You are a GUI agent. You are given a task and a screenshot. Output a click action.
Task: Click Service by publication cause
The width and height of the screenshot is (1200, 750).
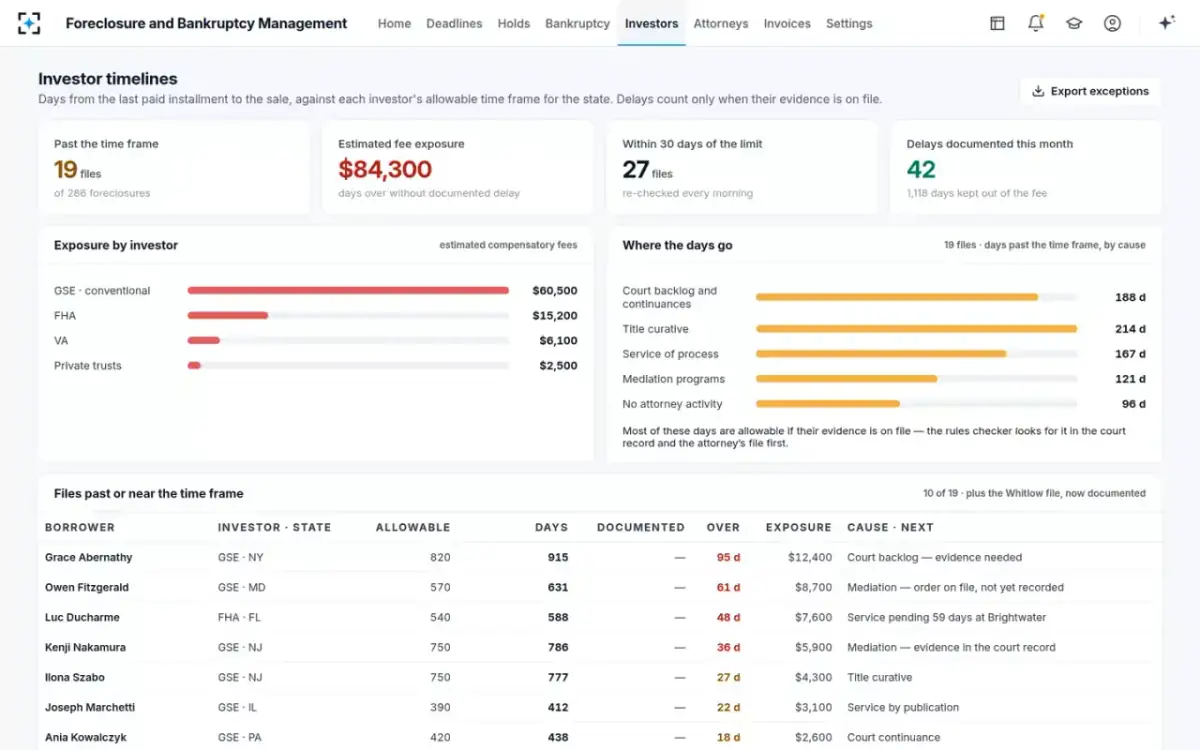903,707
